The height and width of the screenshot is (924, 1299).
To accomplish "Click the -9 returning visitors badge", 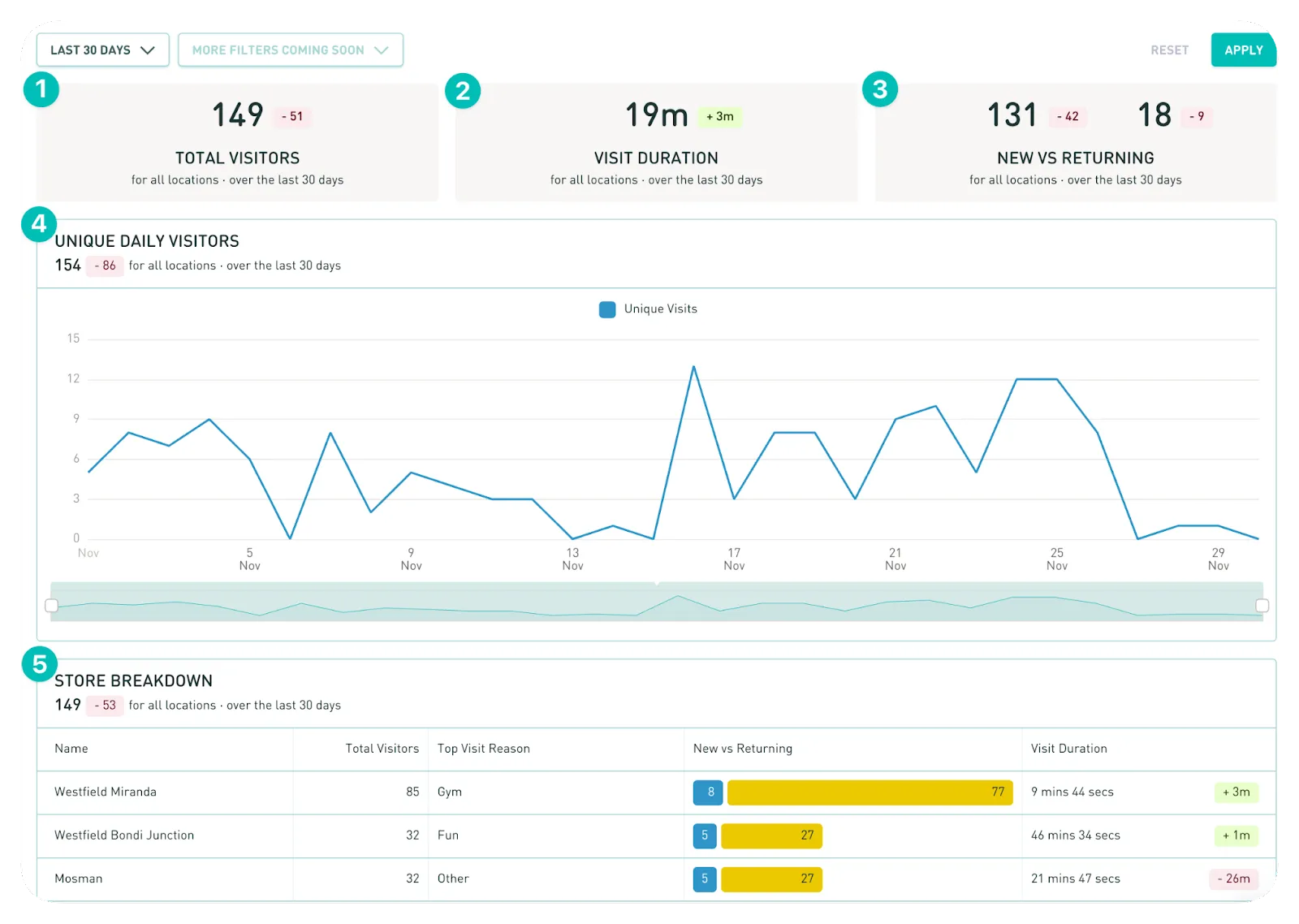I will 1197,117.
